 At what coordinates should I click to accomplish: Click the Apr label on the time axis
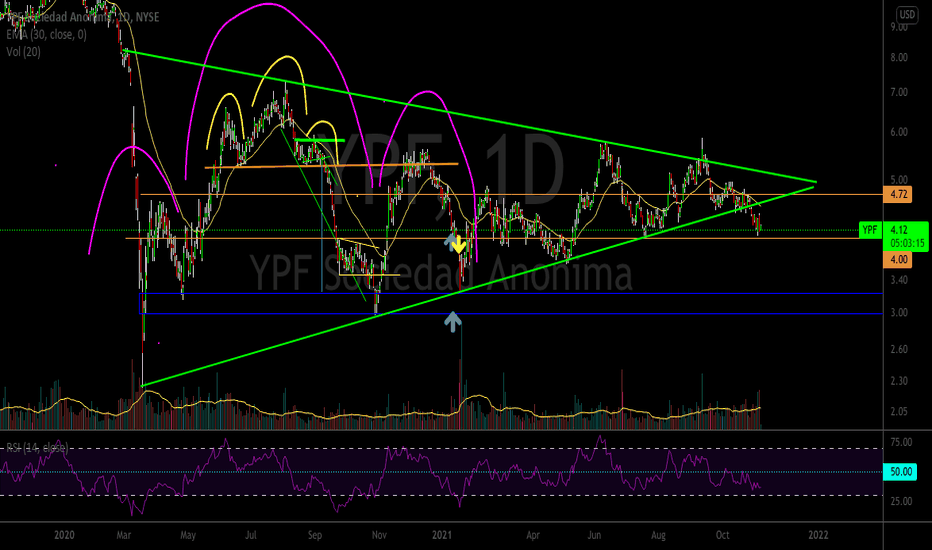coord(533,535)
